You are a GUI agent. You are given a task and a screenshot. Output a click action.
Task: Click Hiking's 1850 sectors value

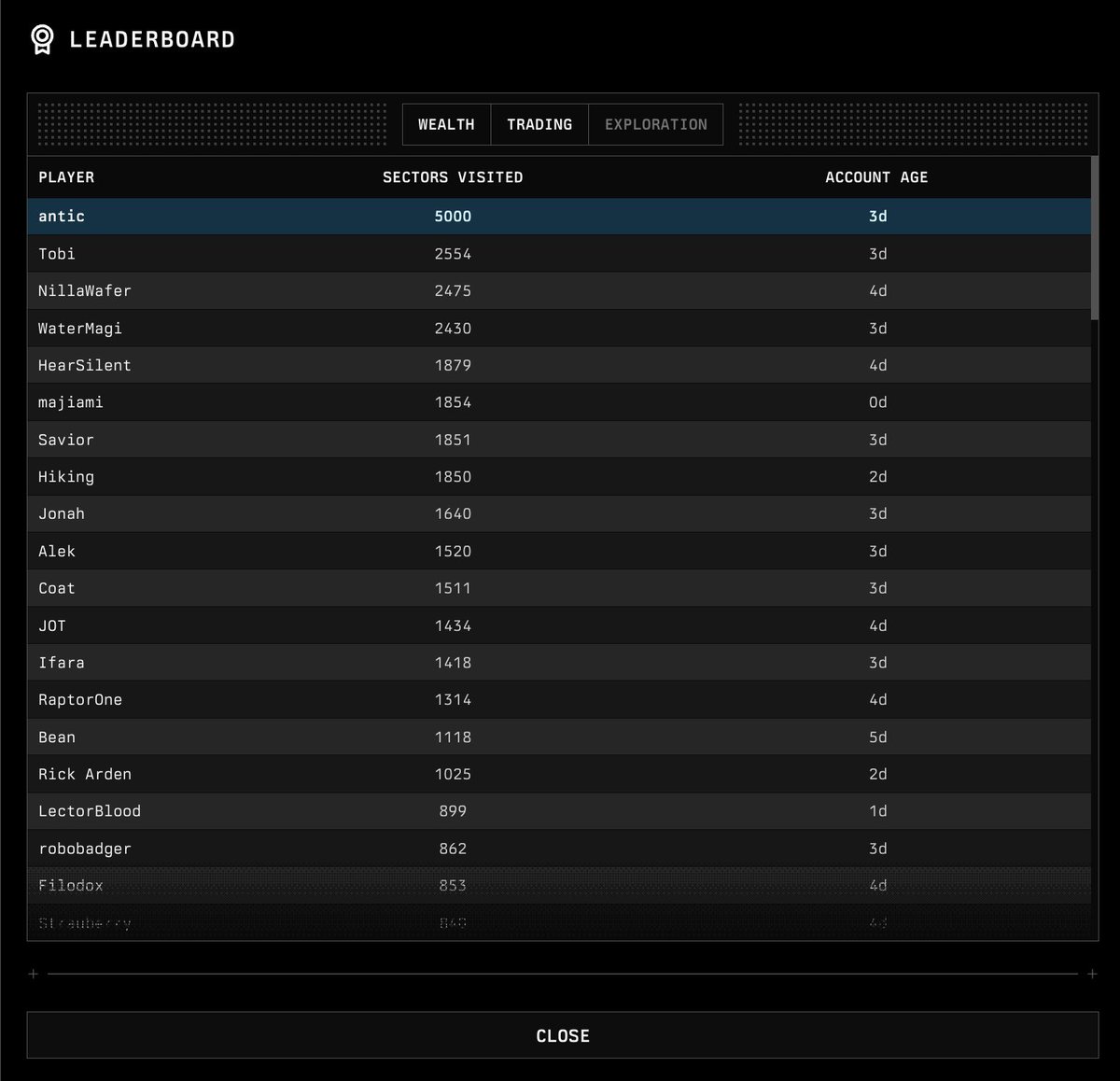453,476
